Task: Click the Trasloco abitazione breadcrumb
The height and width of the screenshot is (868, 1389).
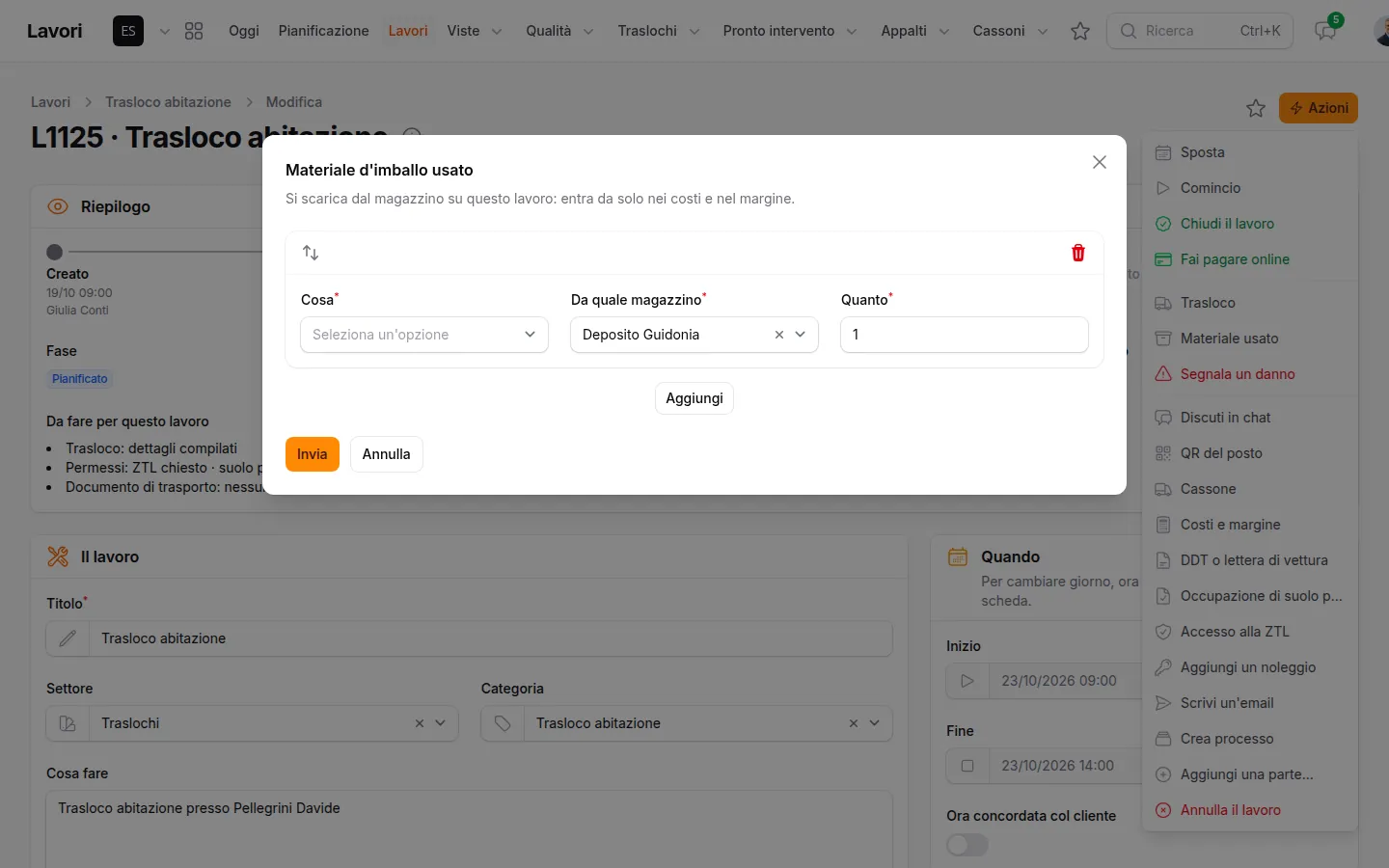Action: click(x=169, y=102)
